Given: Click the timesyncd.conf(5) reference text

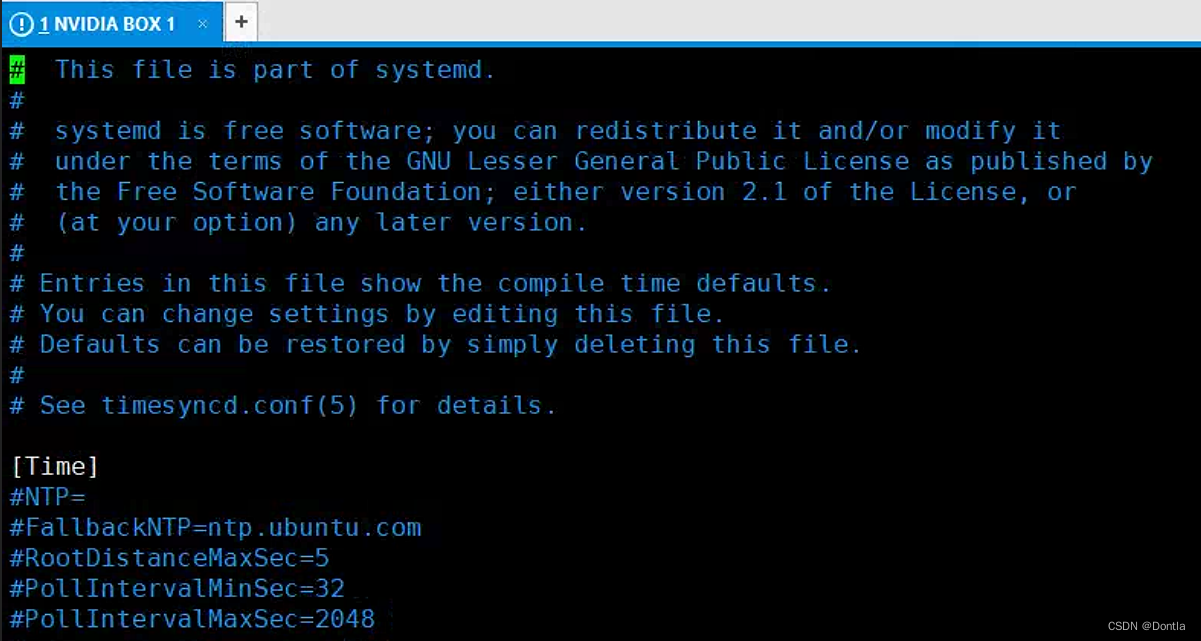Looking at the screenshot, I should (x=229, y=406).
